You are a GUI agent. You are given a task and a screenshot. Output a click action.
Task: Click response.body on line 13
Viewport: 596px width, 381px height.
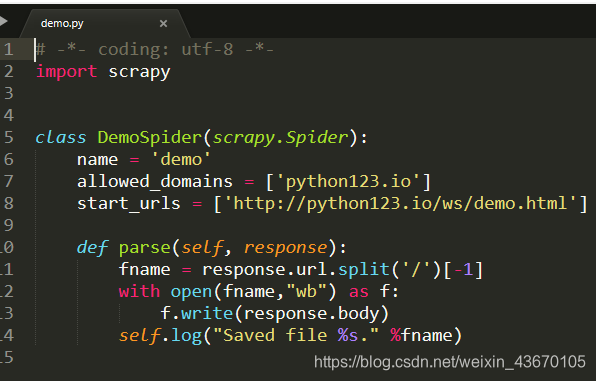311,314
